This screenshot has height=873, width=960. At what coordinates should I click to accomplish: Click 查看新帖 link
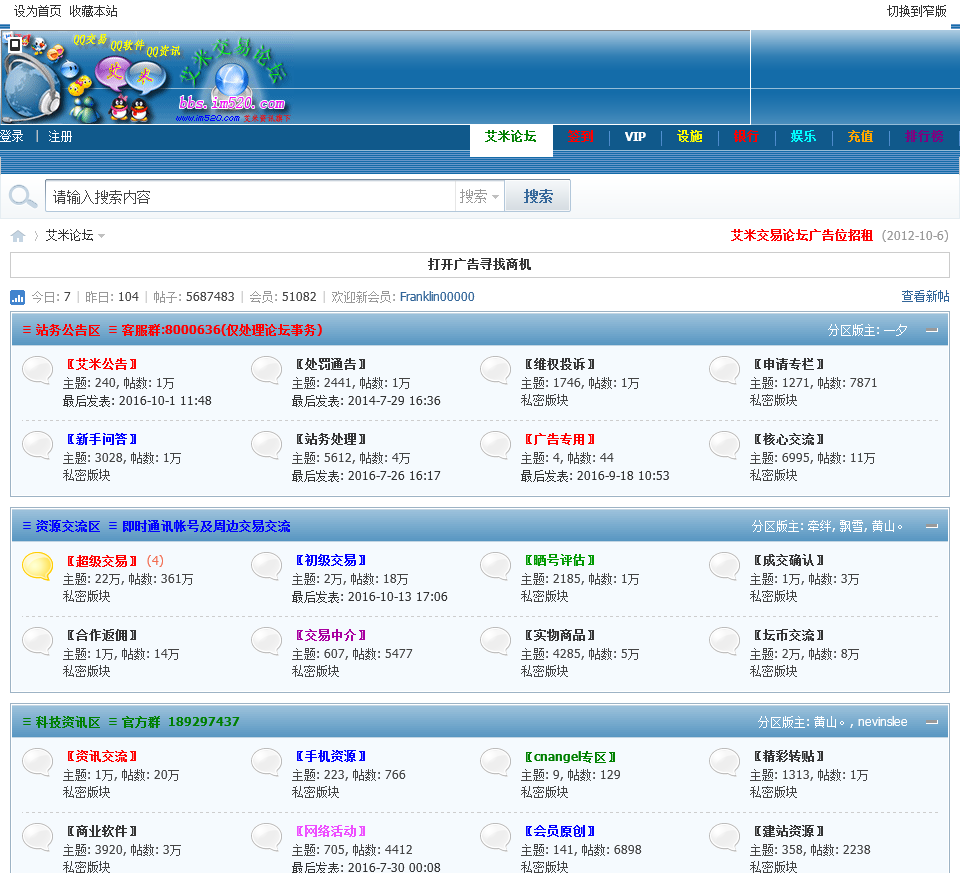(925, 297)
